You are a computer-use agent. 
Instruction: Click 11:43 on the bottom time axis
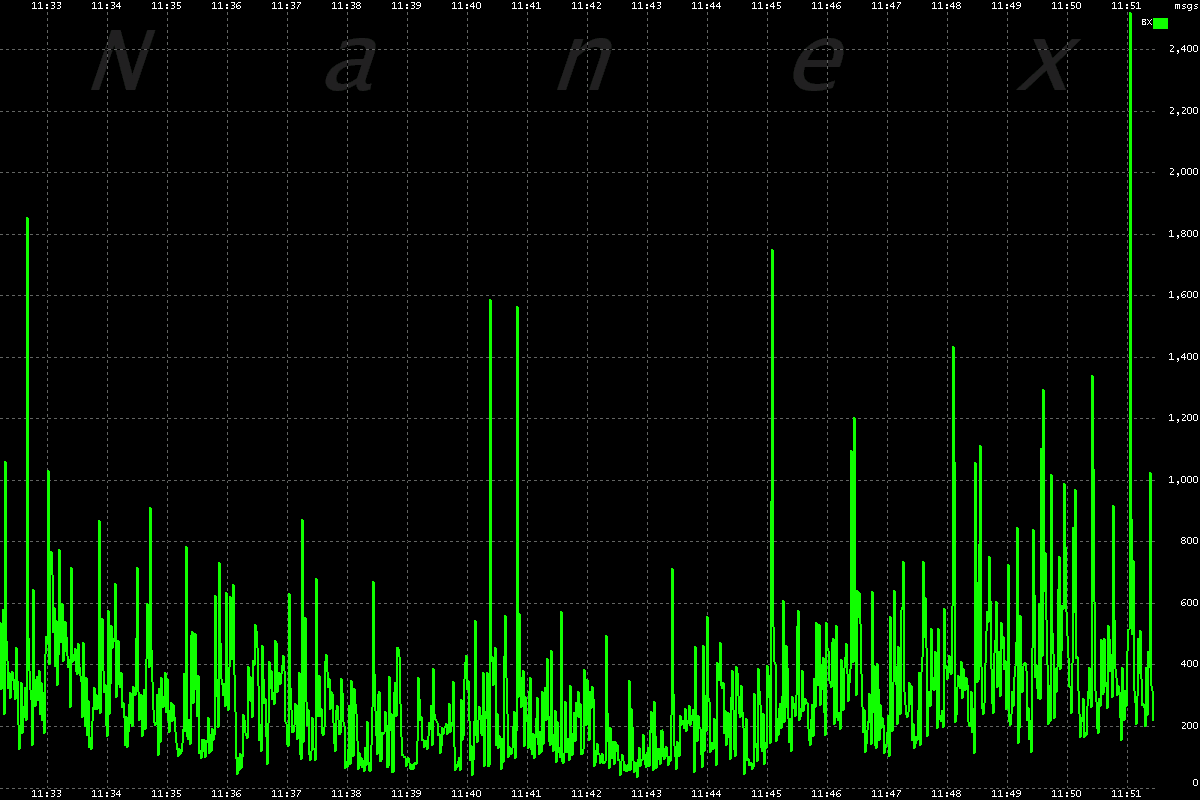point(646,793)
